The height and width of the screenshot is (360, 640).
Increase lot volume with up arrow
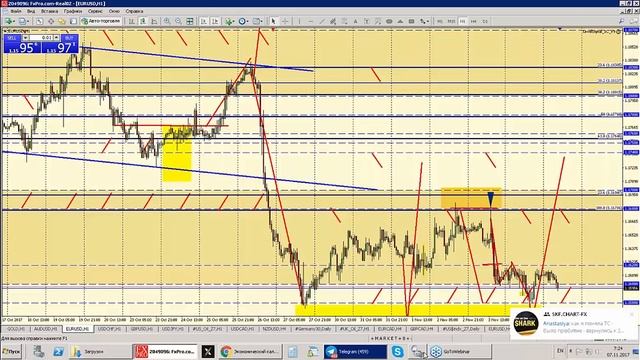point(56,38)
